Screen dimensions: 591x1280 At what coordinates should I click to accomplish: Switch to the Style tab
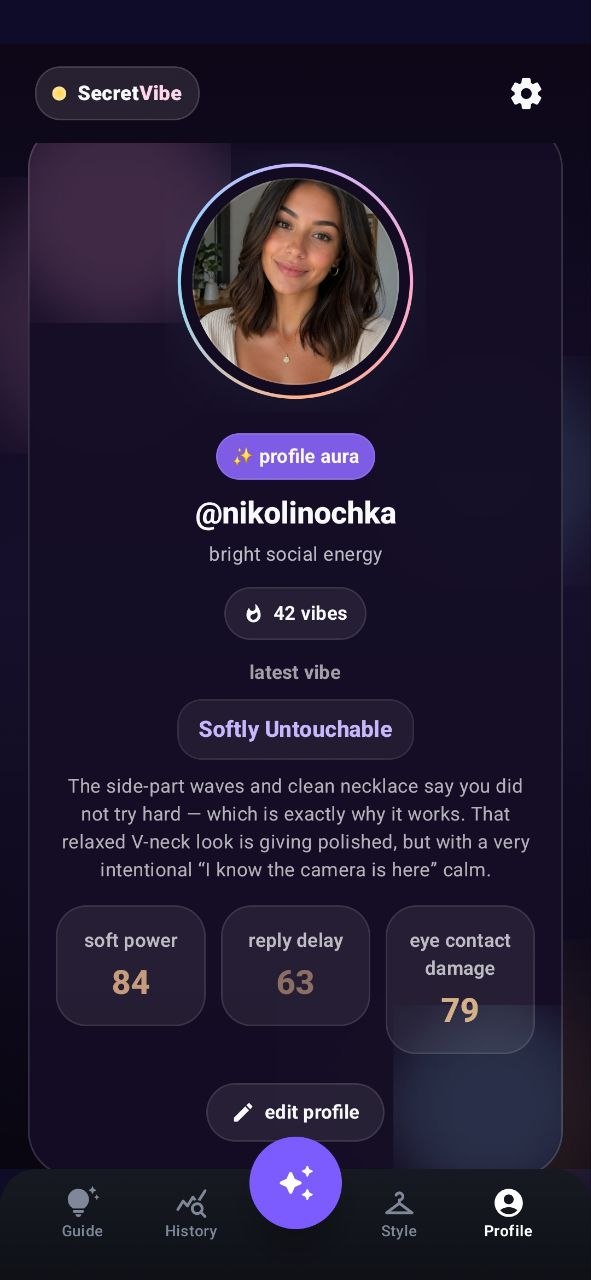pyautogui.click(x=399, y=1212)
